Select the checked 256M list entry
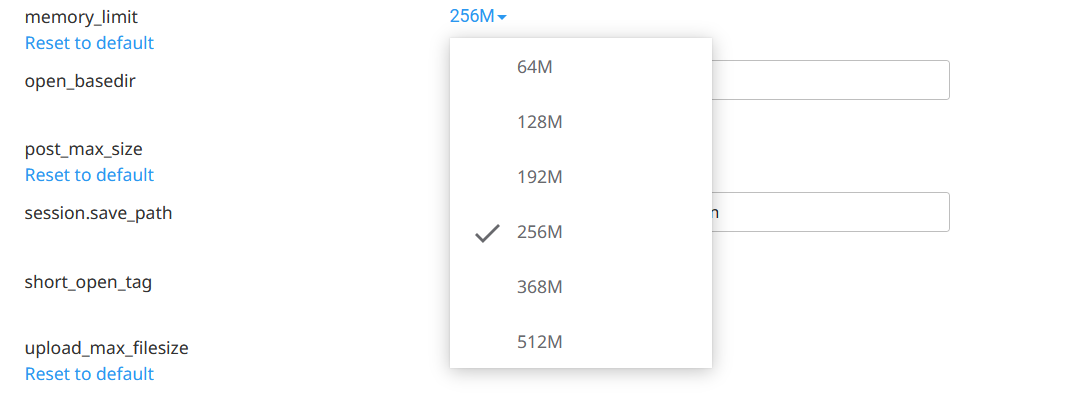1071x406 pixels. pyautogui.click(x=540, y=232)
